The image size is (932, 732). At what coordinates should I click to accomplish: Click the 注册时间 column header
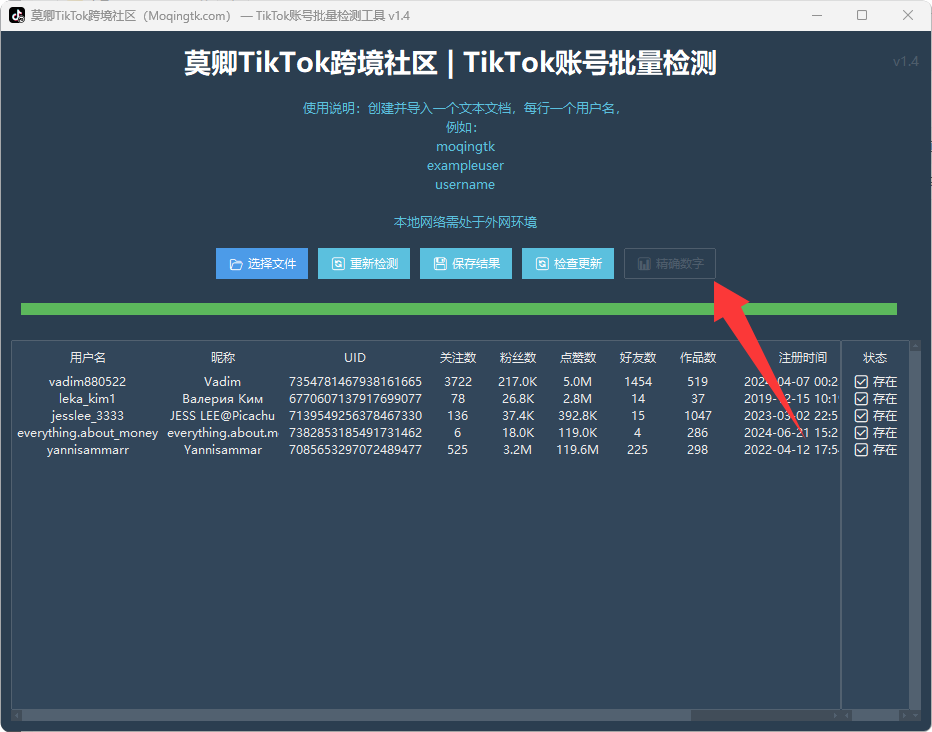802,357
